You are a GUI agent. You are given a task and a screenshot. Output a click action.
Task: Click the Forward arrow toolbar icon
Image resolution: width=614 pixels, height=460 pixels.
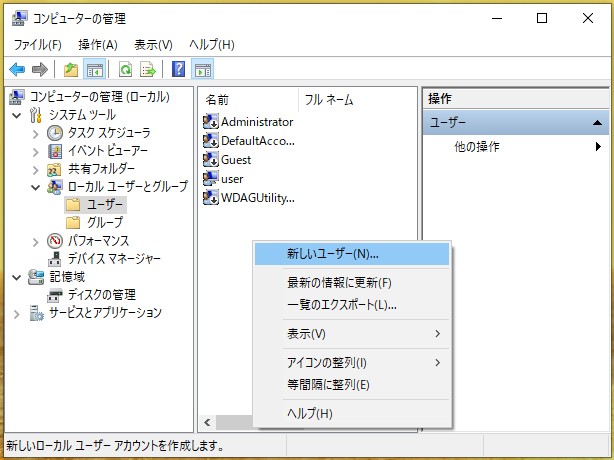click(x=40, y=70)
